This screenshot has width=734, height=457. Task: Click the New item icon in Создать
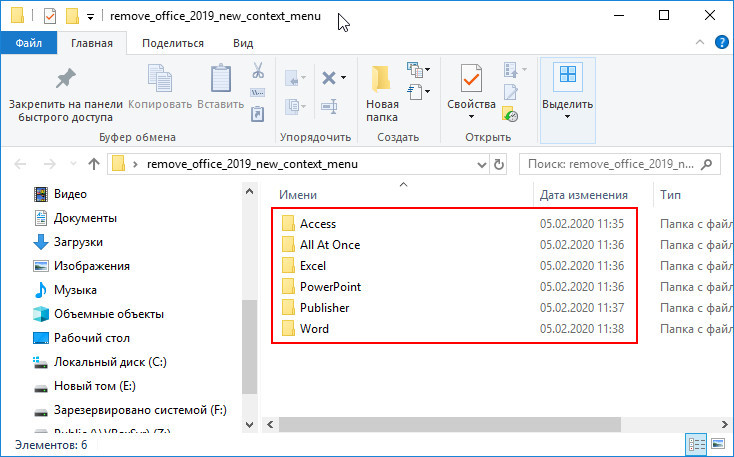tap(415, 69)
